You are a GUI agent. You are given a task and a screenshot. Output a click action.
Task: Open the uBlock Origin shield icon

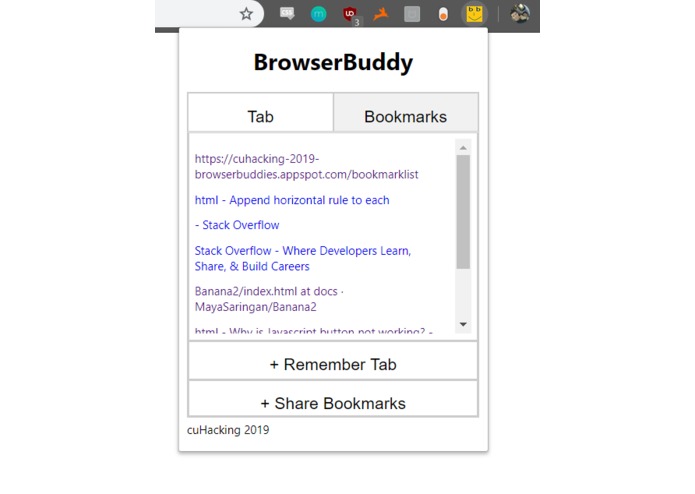click(x=350, y=14)
